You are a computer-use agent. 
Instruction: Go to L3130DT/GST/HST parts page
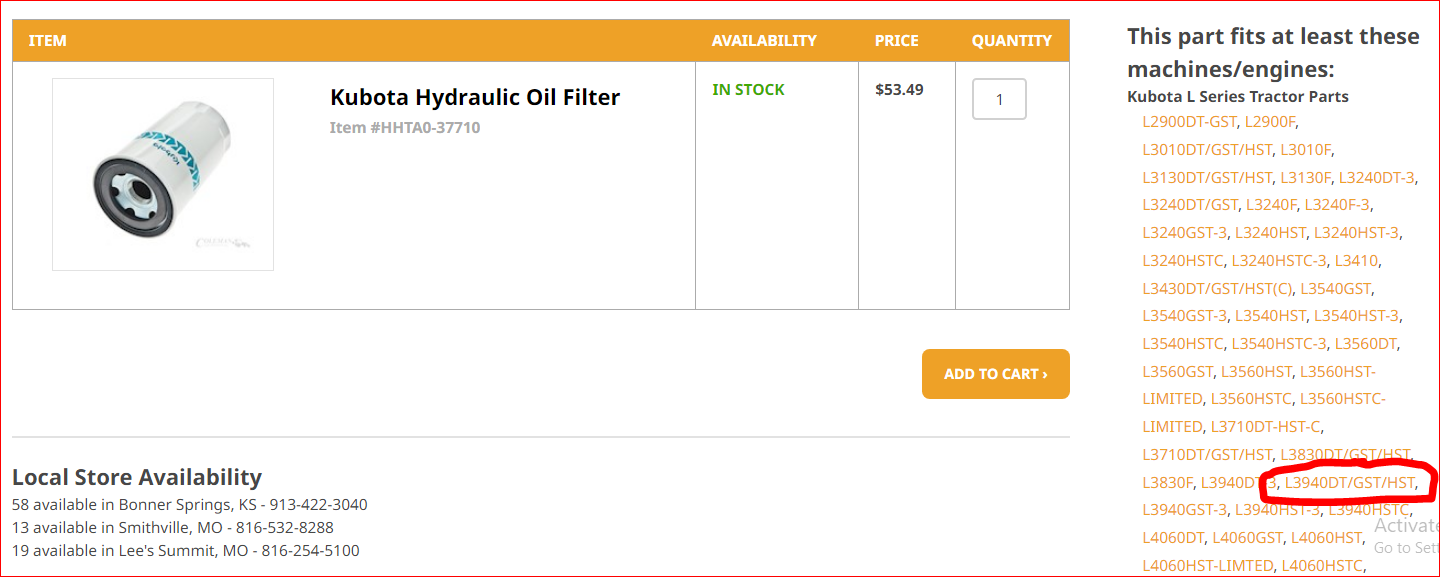coord(1207,178)
